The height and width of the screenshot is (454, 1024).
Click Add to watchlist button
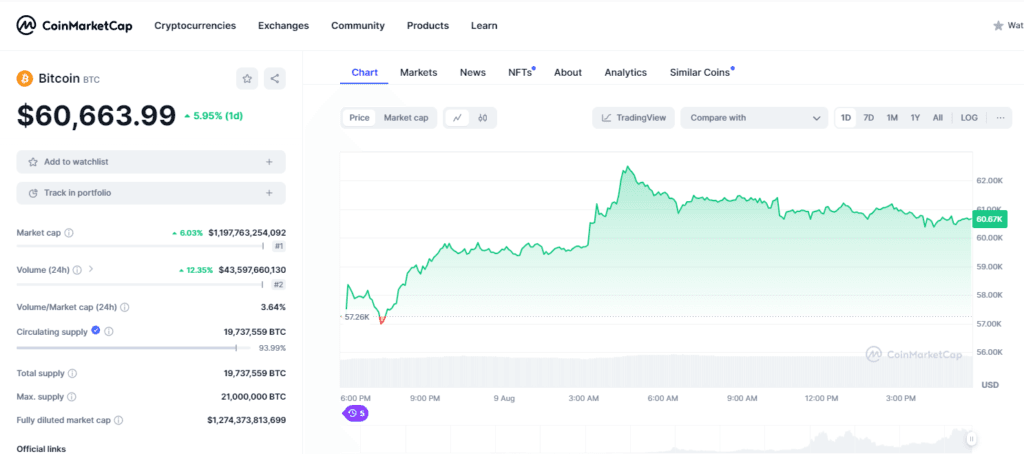pos(151,162)
